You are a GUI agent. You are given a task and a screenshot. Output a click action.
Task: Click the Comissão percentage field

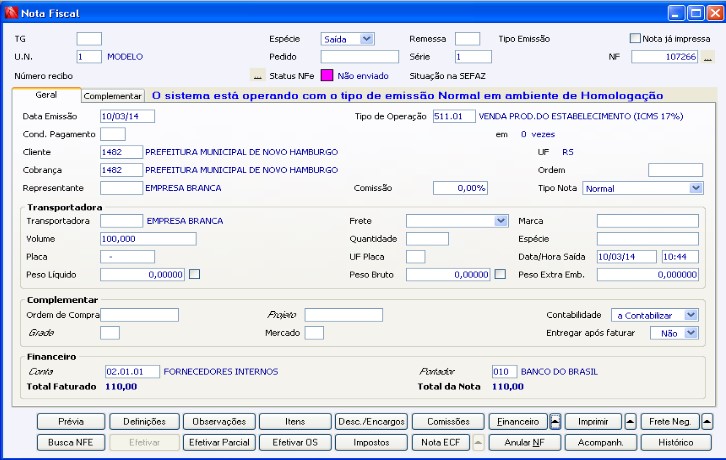tap(460, 188)
